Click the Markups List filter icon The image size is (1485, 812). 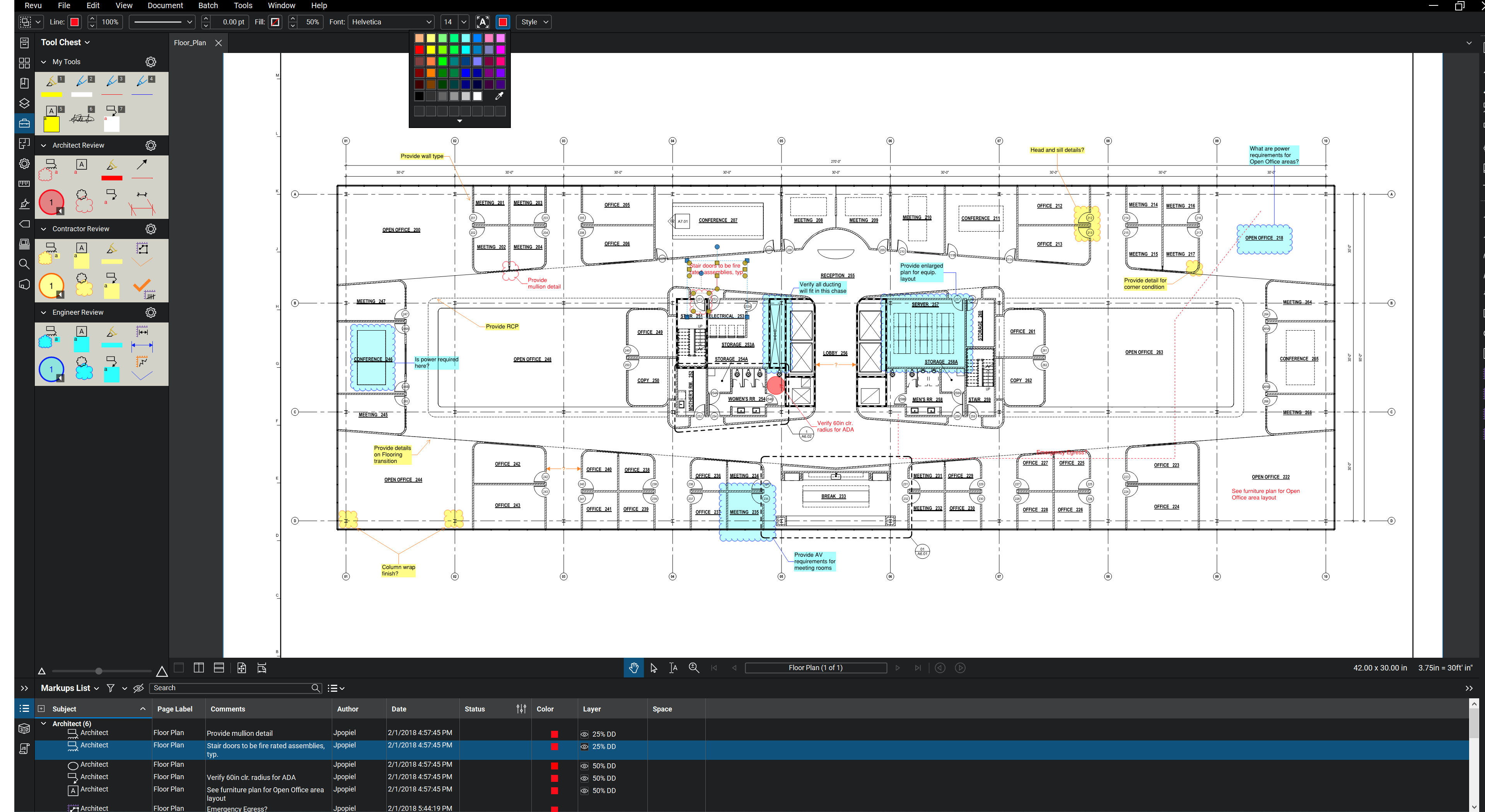pyautogui.click(x=111, y=688)
